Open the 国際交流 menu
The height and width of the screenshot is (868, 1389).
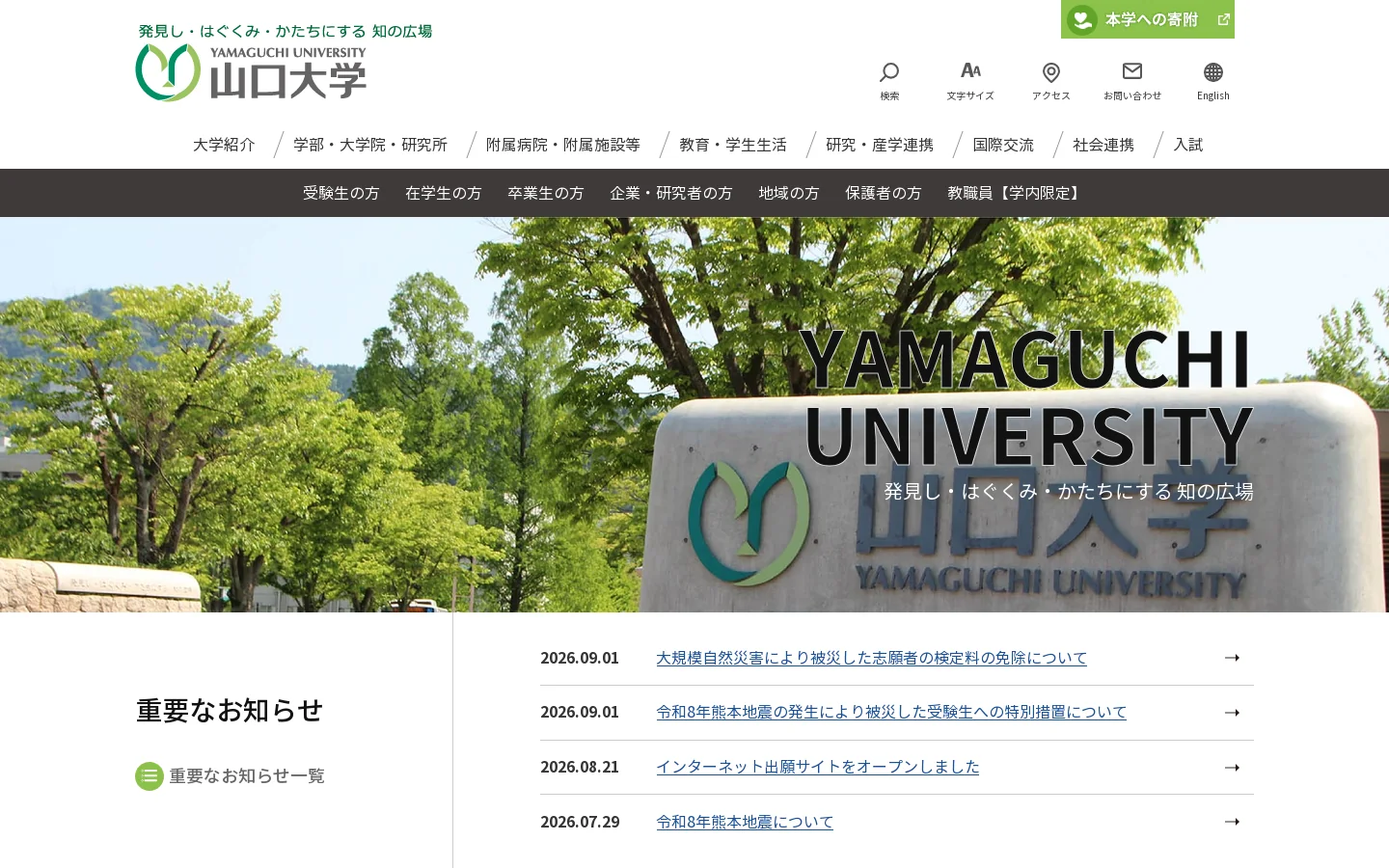click(1003, 145)
